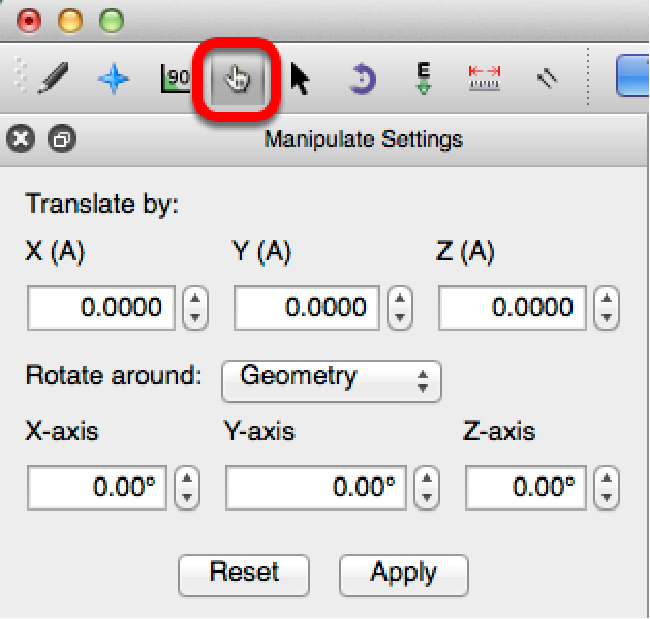The width and height of the screenshot is (650, 619).
Task: Open the Rotate around Geometry dropdown
Action: click(x=331, y=379)
